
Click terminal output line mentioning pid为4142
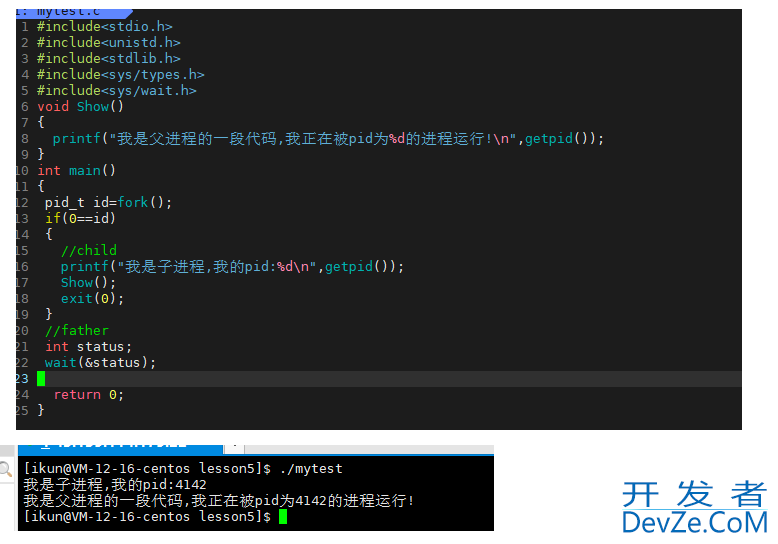218,500
